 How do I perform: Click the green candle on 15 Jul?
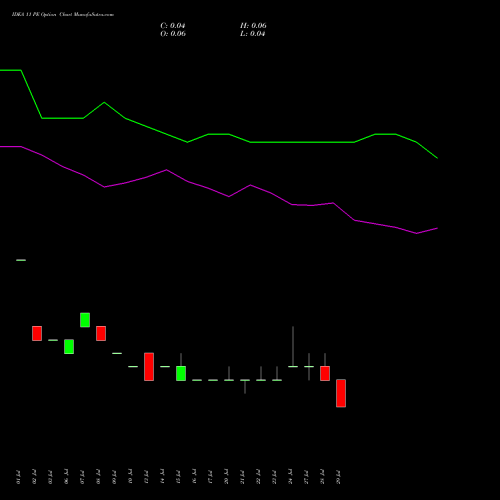tap(181, 373)
